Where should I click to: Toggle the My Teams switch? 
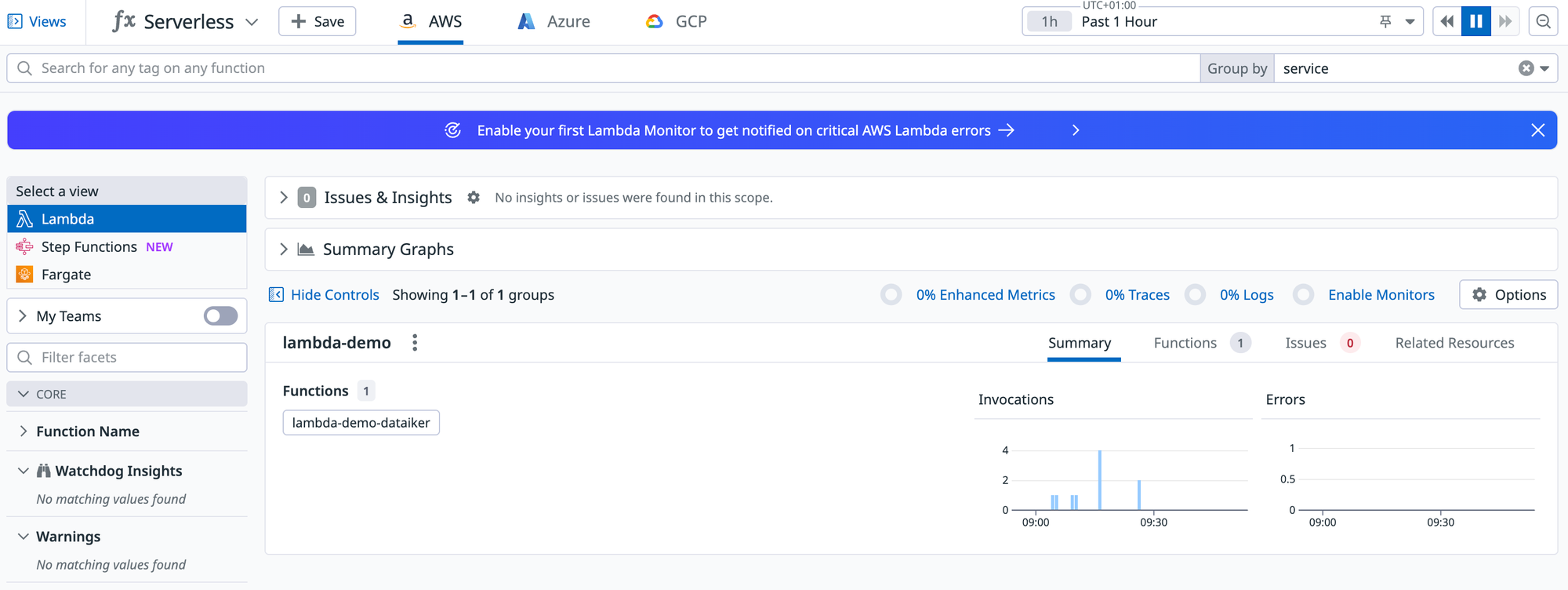[220, 316]
